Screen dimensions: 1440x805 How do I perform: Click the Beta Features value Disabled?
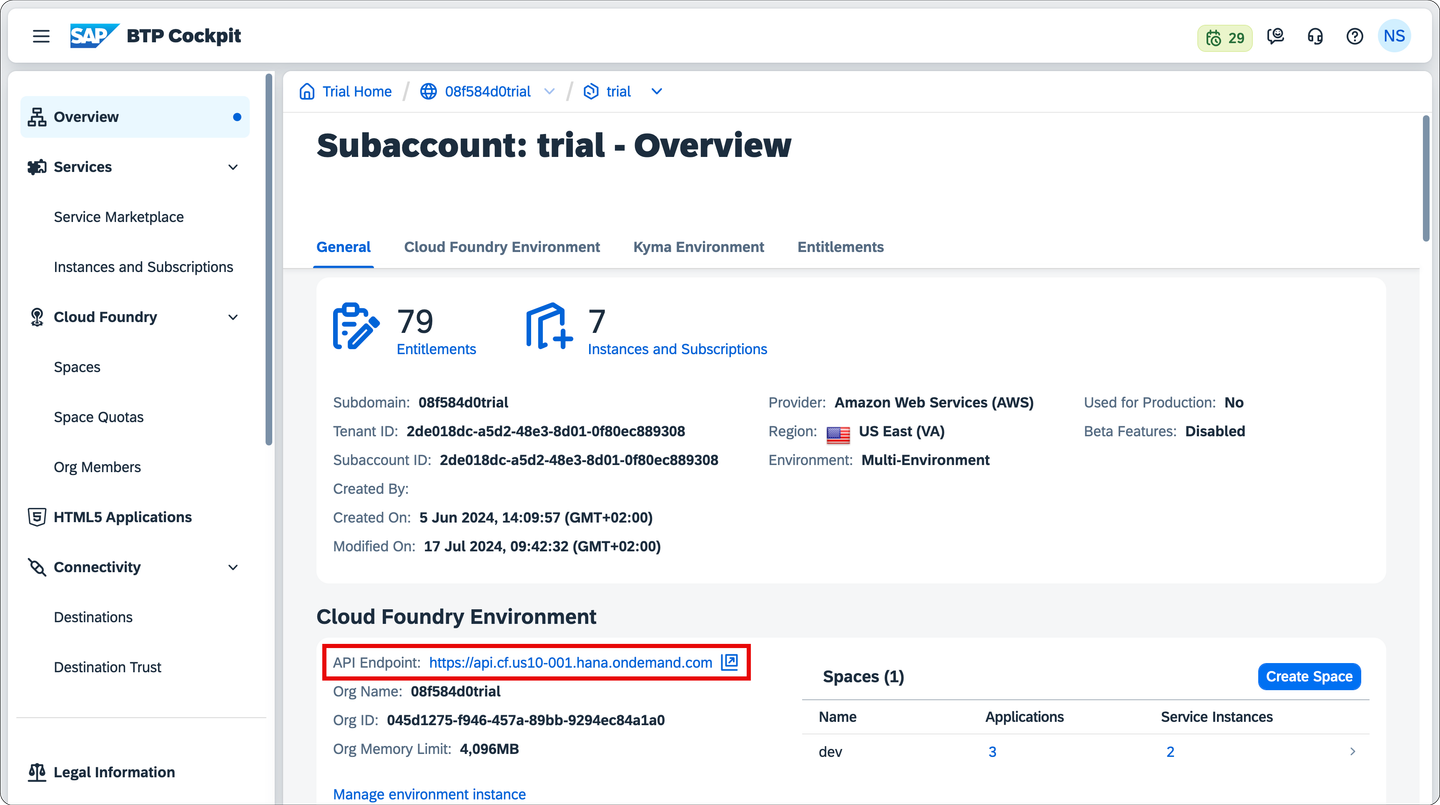pos(1215,431)
